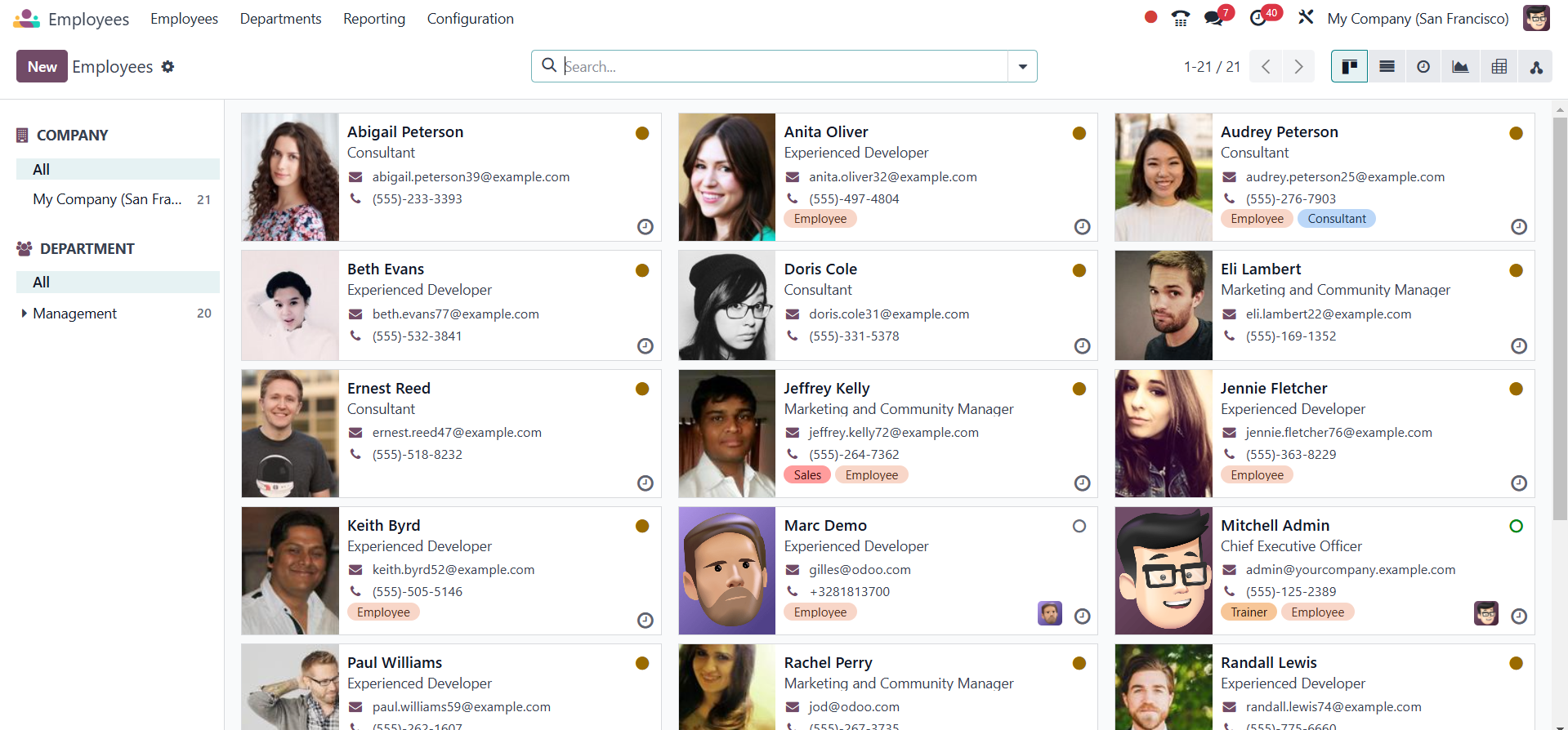Open Randall Lewis's employee card

pyautogui.click(x=1325, y=687)
